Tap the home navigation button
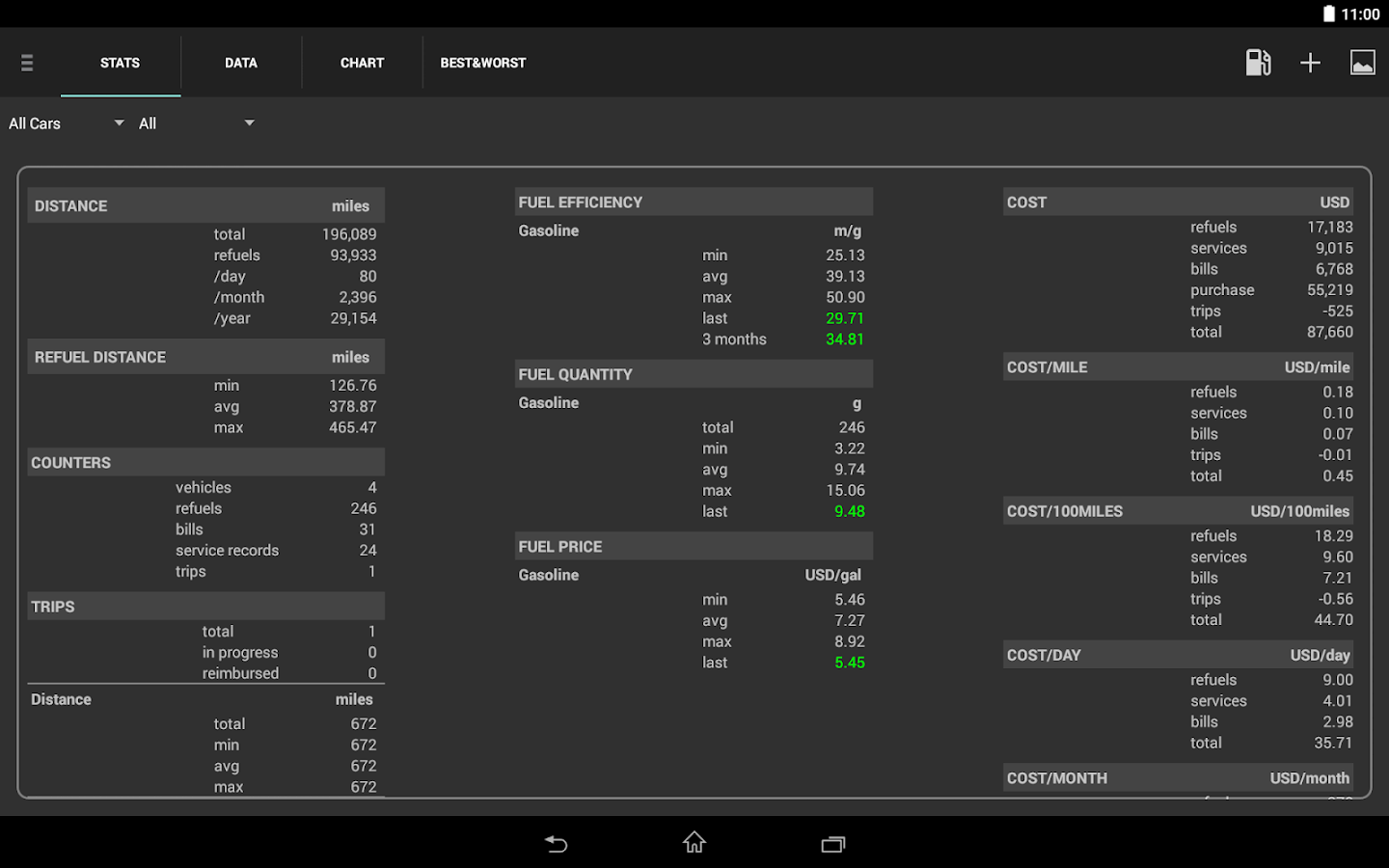The width and height of the screenshot is (1389, 868). click(x=694, y=843)
